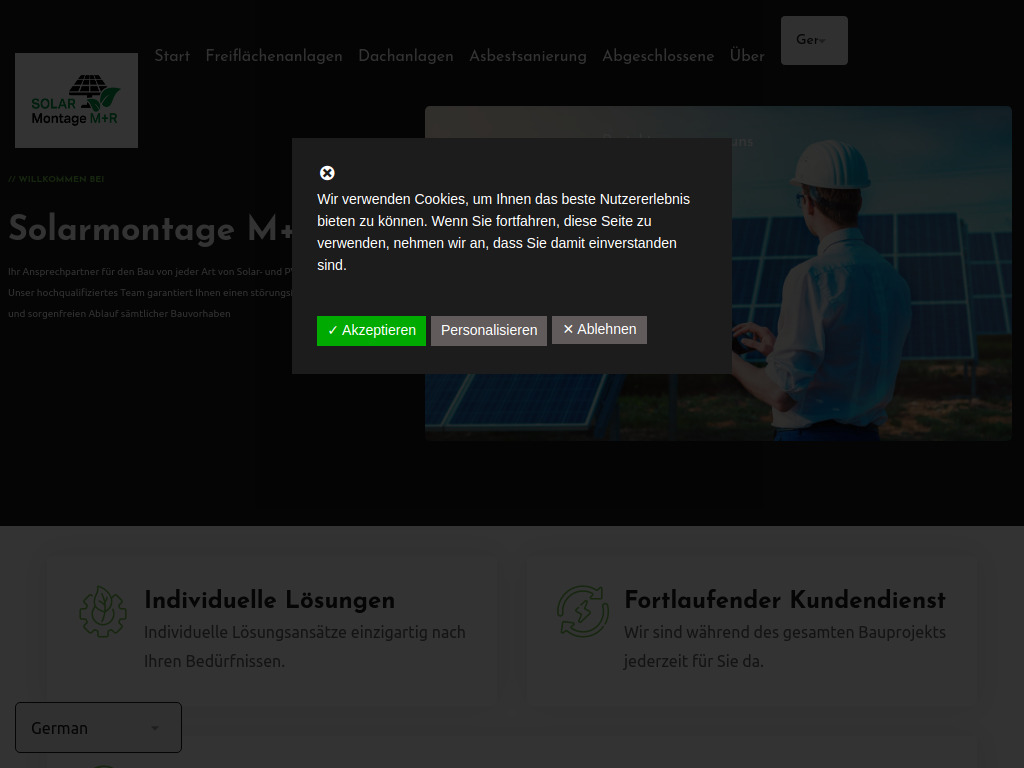Open the German language selector combo box
This screenshot has height=768, width=1024.
[x=97, y=727]
